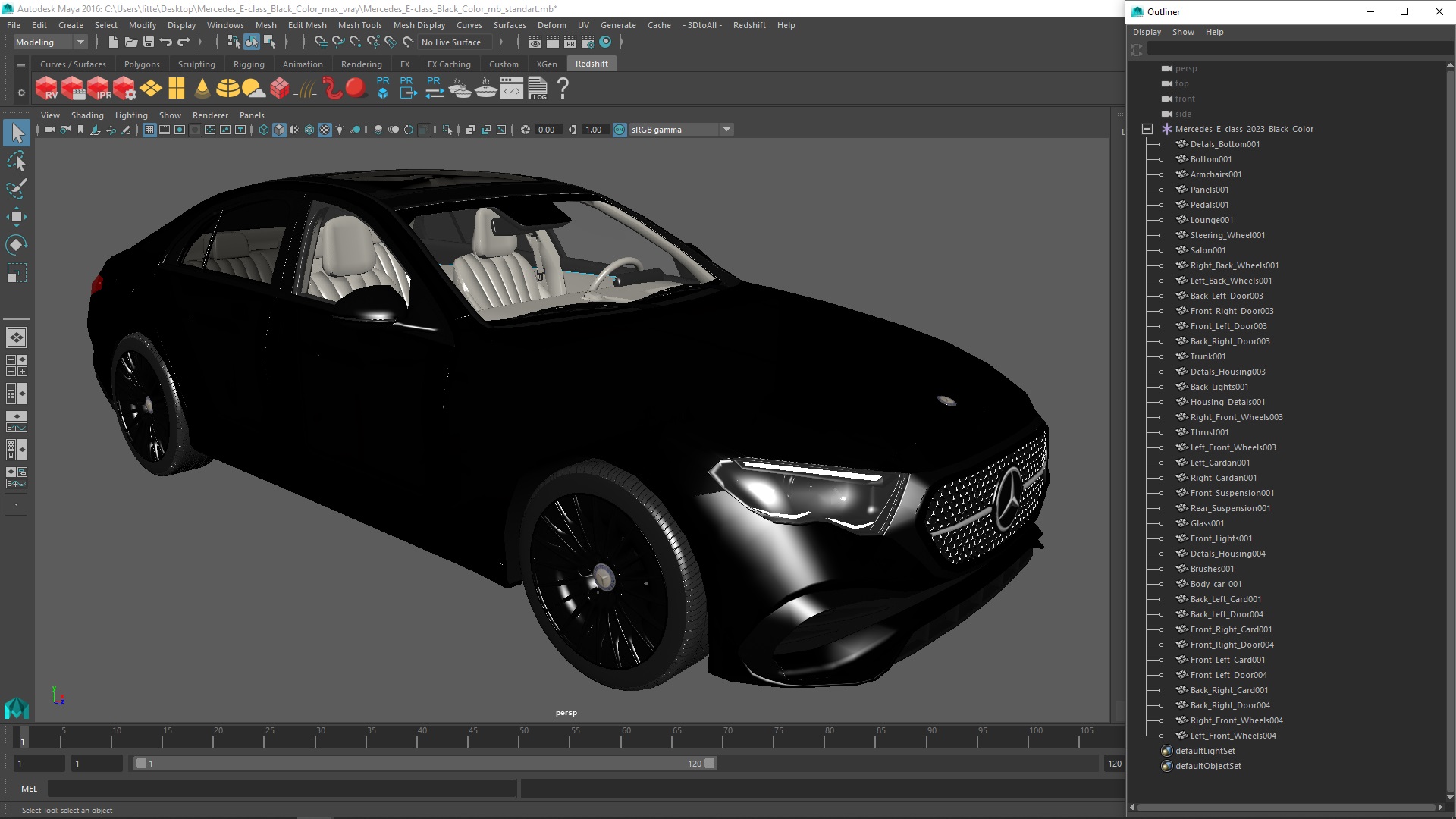This screenshot has height=819, width=1456.
Task: Open Redshift help question mark icon
Action: coord(563,89)
